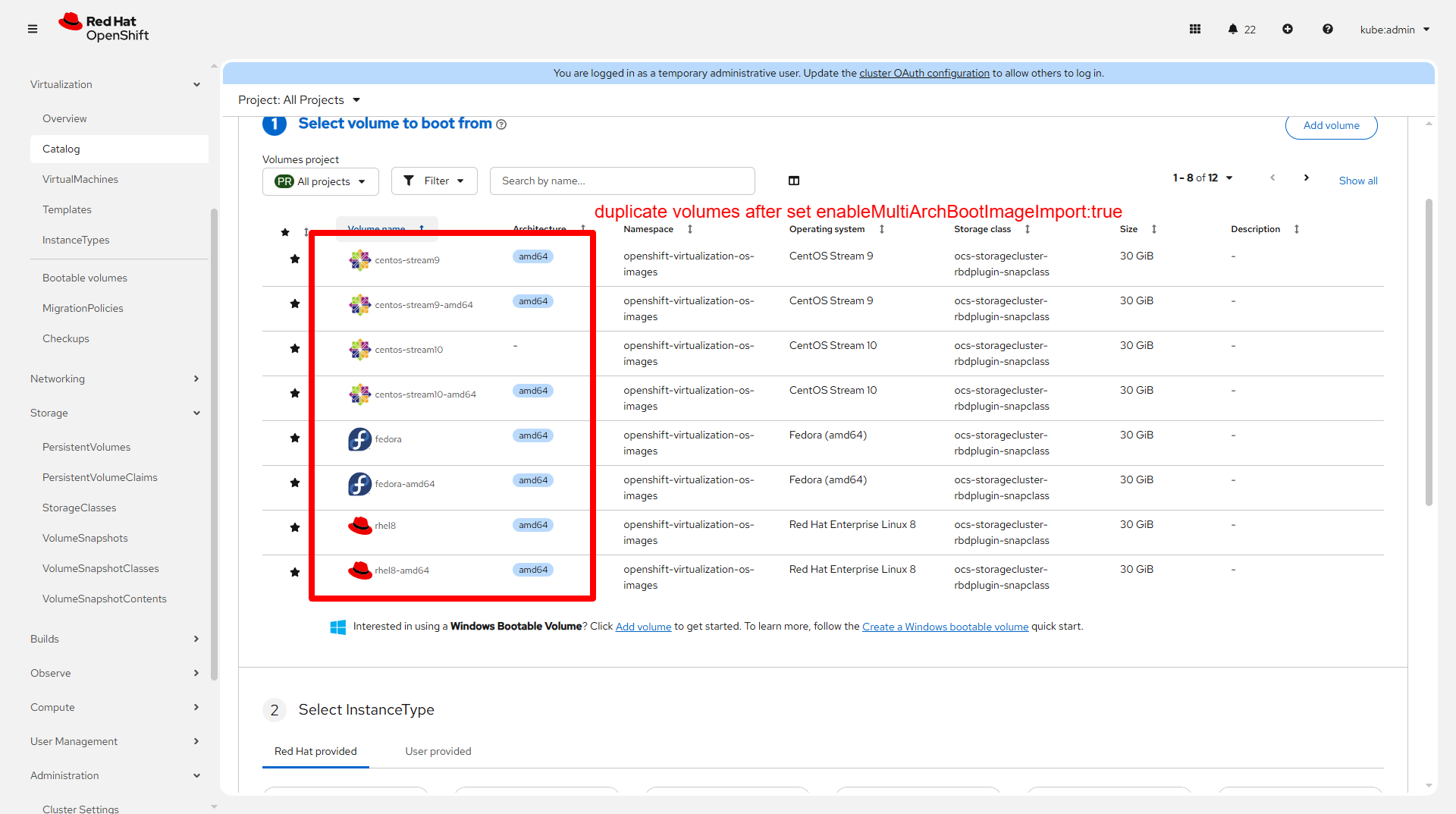Click the Red Hat logo for rhel8-amd64 row
This screenshot has height=814, width=1456.
(359, 570)
